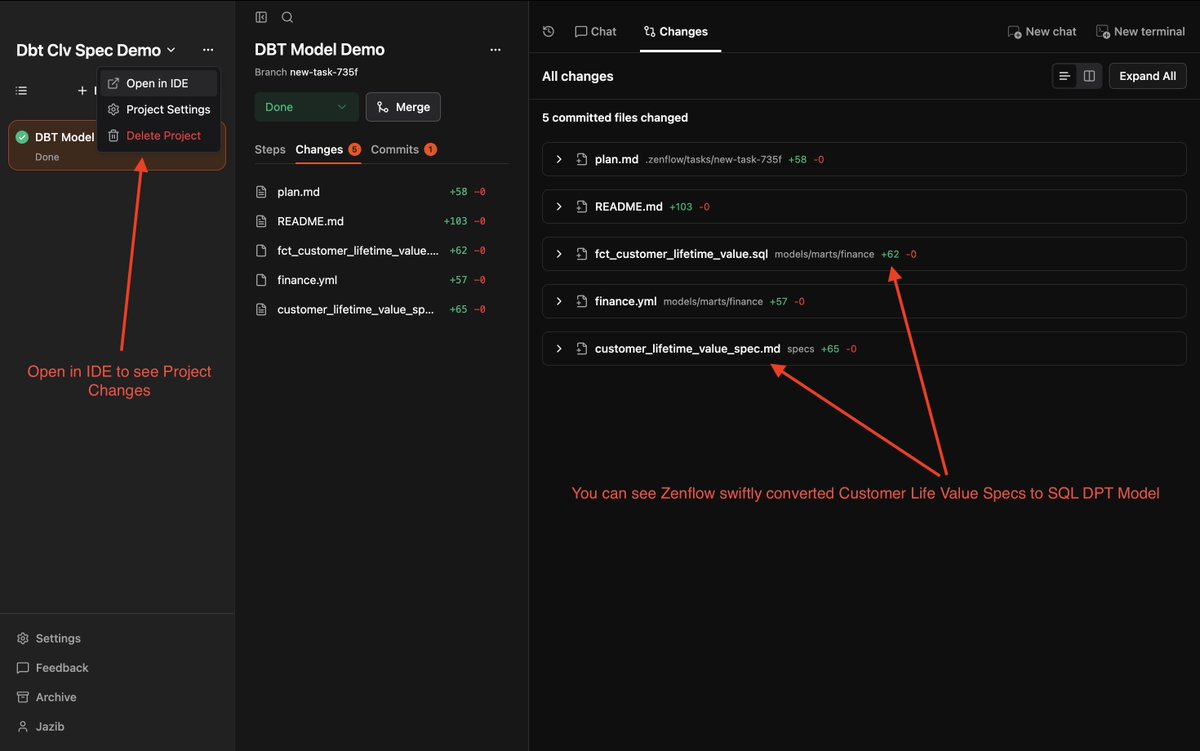Click the Merge branch button with git icon
The width and height of the screenshot is (1200, 751).
point(403,107)
